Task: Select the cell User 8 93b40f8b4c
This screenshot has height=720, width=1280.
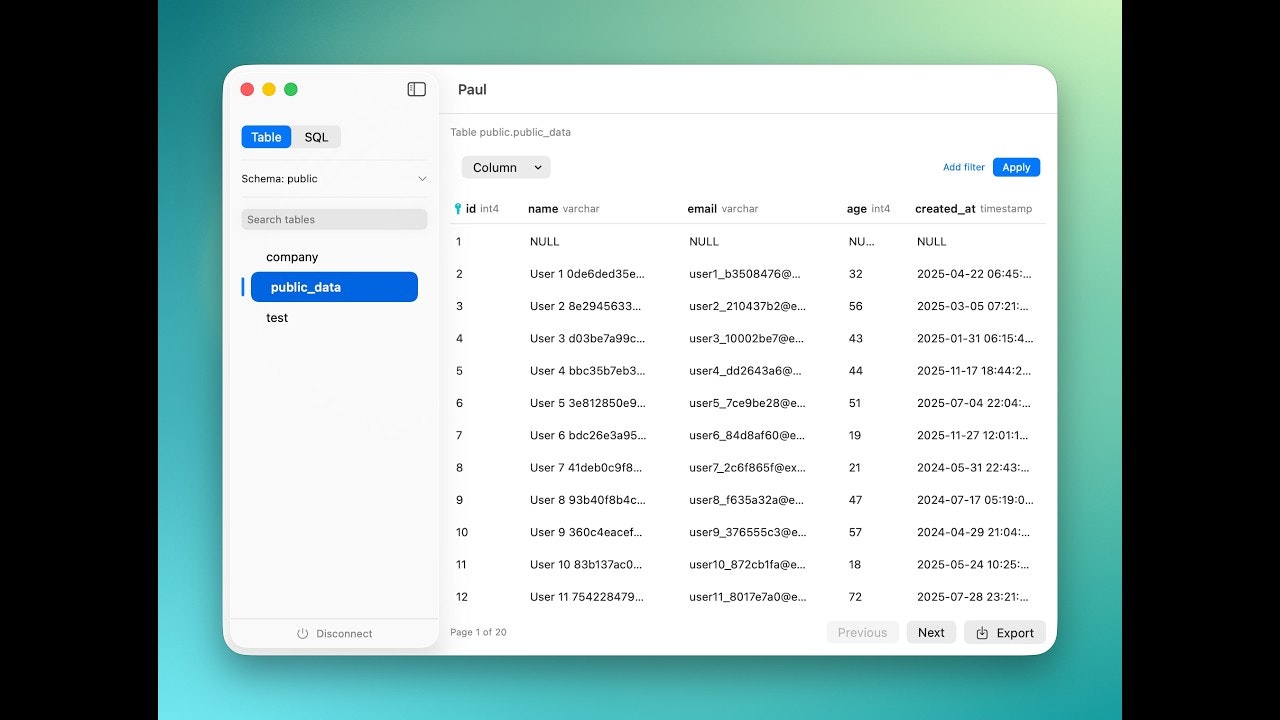Action: coord(588,500)
